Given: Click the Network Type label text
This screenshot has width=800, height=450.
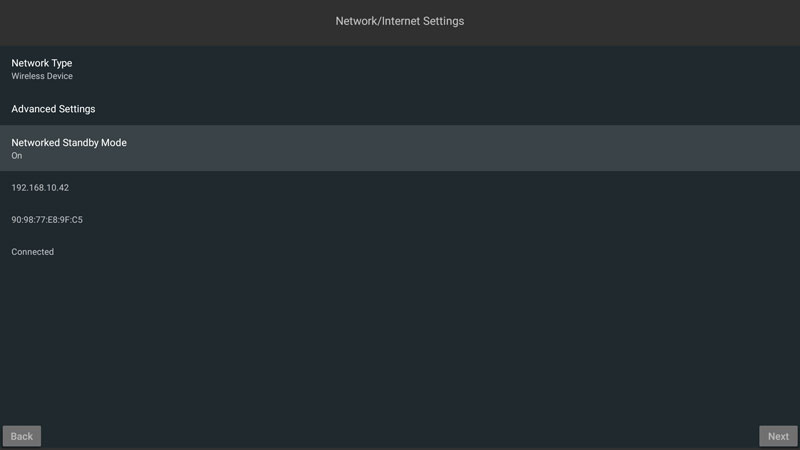Looking at the screenshot, I should 42,63.
